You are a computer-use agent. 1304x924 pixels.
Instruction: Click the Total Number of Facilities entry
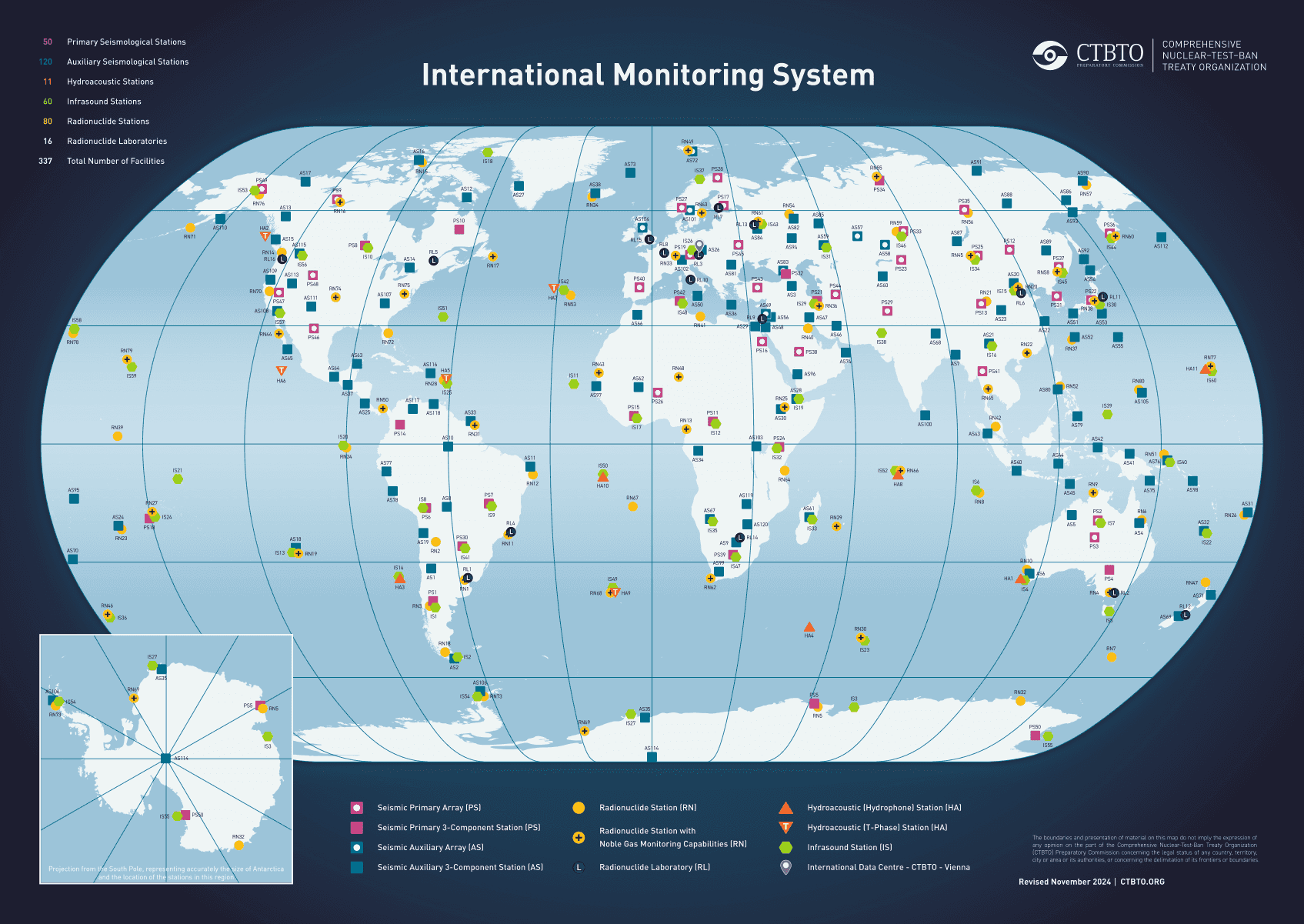[115, 161]
